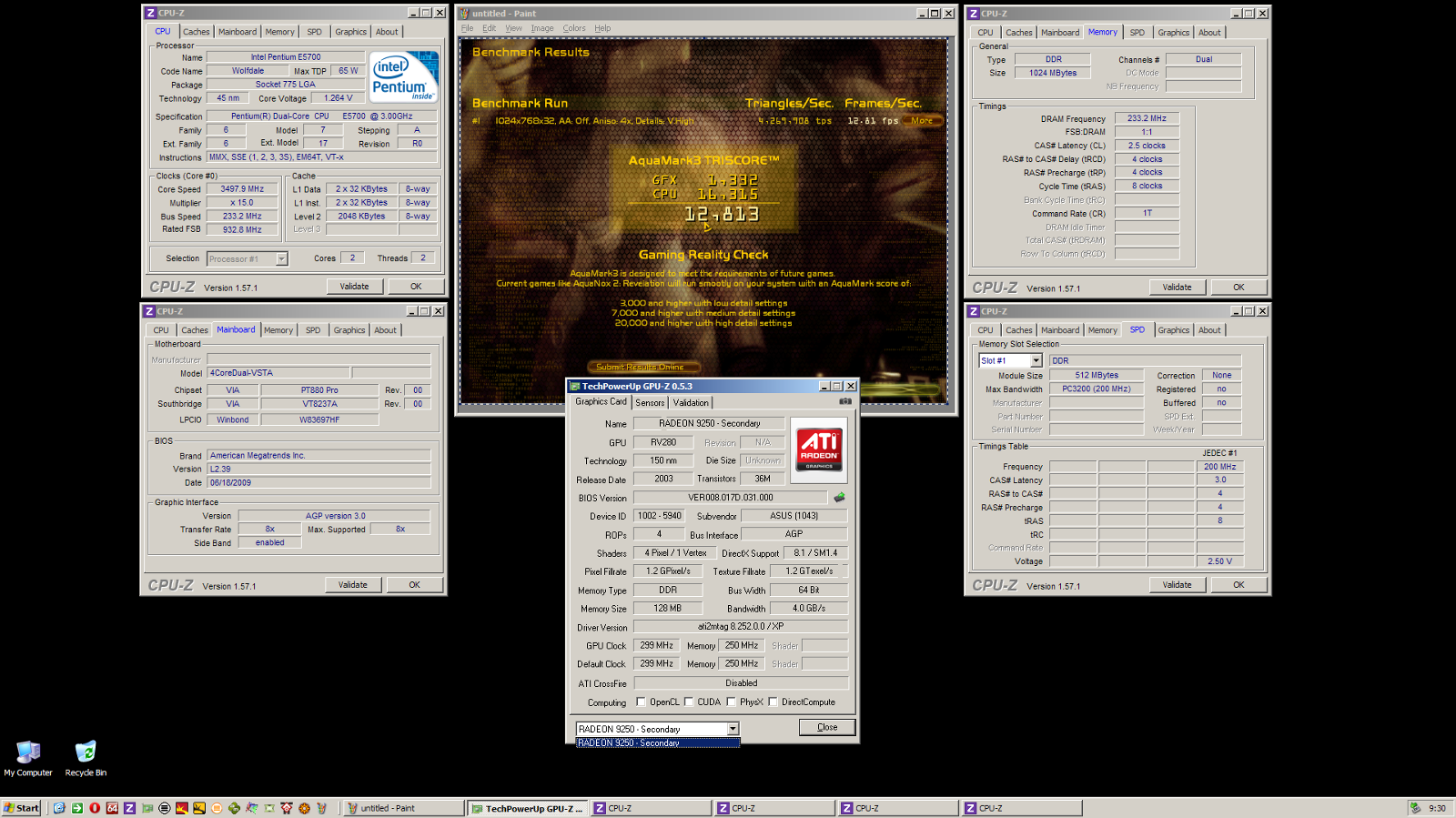This screenshot has height=818, width=1456.
Task: Click the green cubes quick launch icon
Action: pyautogui.click(x=234, y=808)
